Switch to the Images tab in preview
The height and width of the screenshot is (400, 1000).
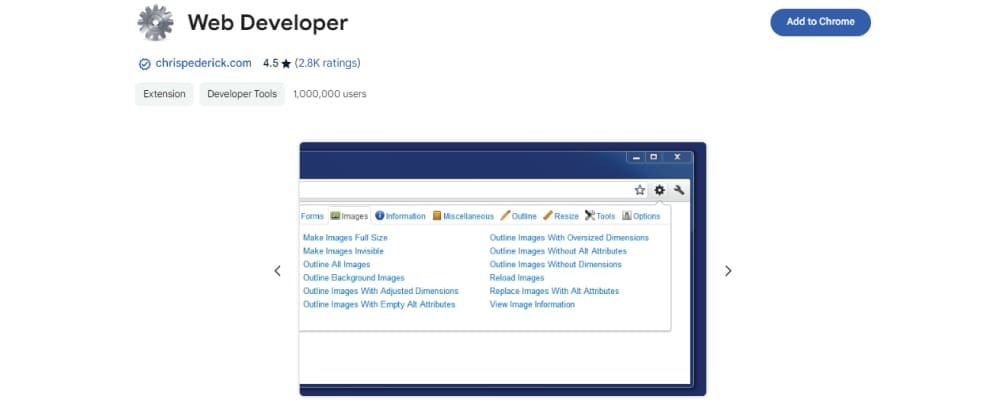[x=349, y=216]
